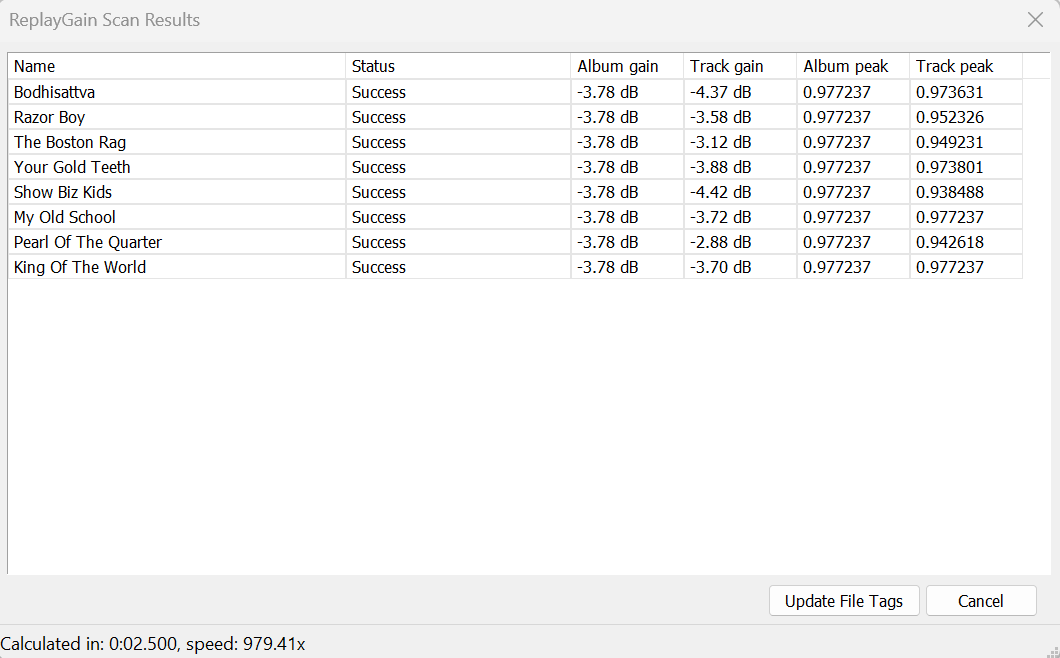This screenshot has height=658, width=1060.
Task: Sort by the Status column header
Action: pos(458,66)
